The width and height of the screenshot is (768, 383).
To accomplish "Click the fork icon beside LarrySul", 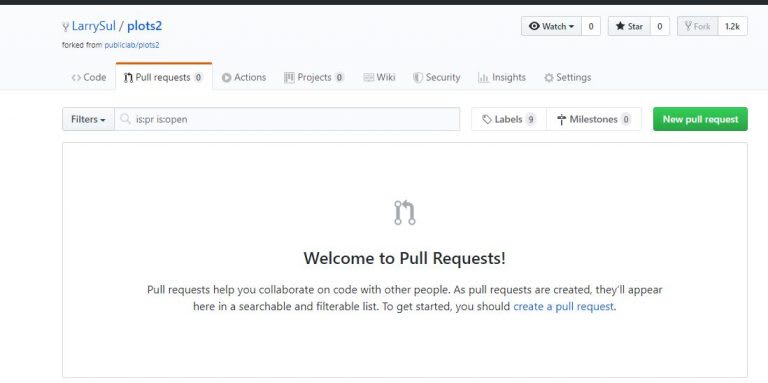I will pos(66,26).
